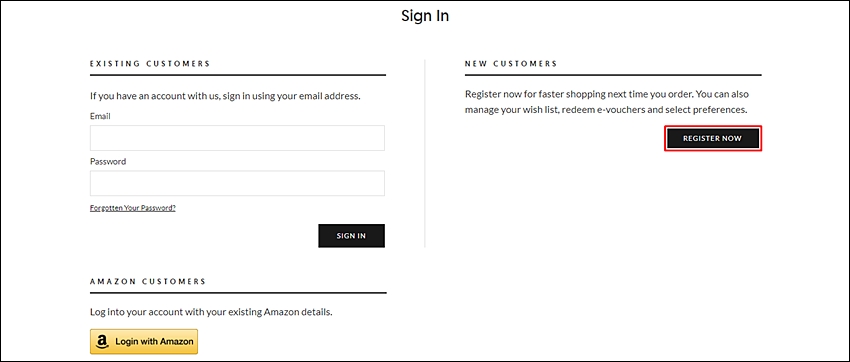Click the Amazon 'a' logo icon

coord(101,341)
